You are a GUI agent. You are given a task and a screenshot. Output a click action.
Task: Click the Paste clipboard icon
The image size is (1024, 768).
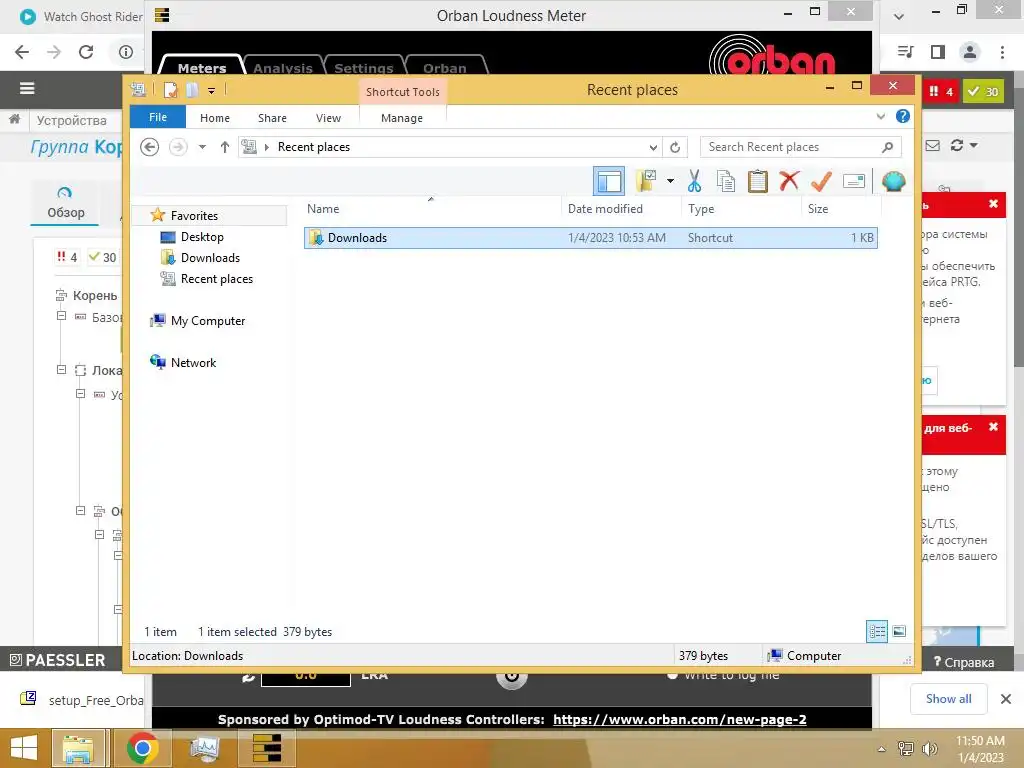tap(758, 181)
